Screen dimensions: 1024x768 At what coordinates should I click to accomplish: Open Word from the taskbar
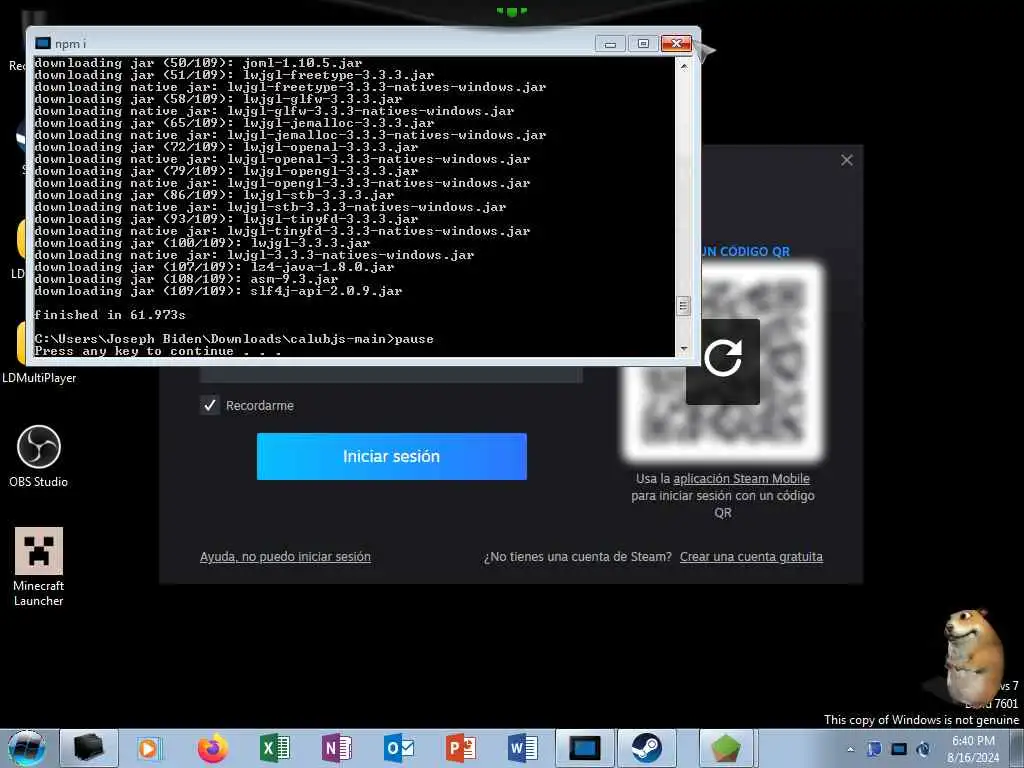tap(522, 748)
